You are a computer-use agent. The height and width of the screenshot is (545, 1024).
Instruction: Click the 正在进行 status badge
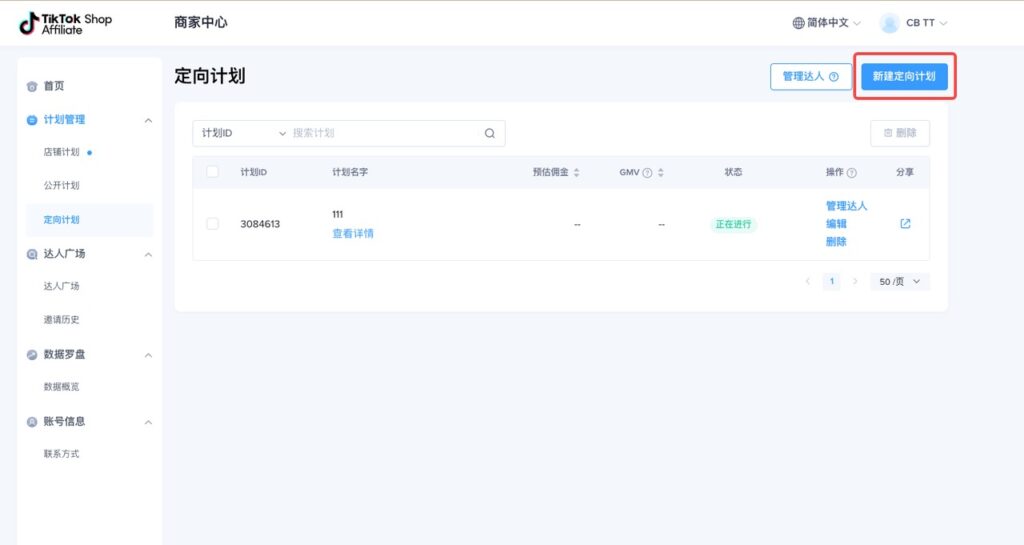point(733,225)
